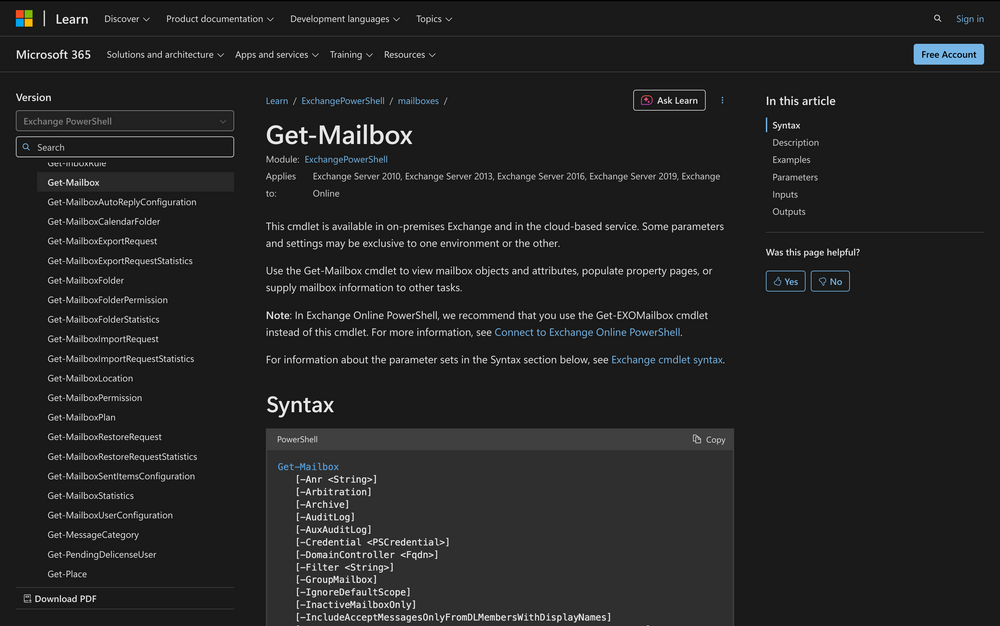This screenshot has height=626, width=1000.
Task: Open the Connect to Exchange Online PowerShell link
Action: pos(587,332)
